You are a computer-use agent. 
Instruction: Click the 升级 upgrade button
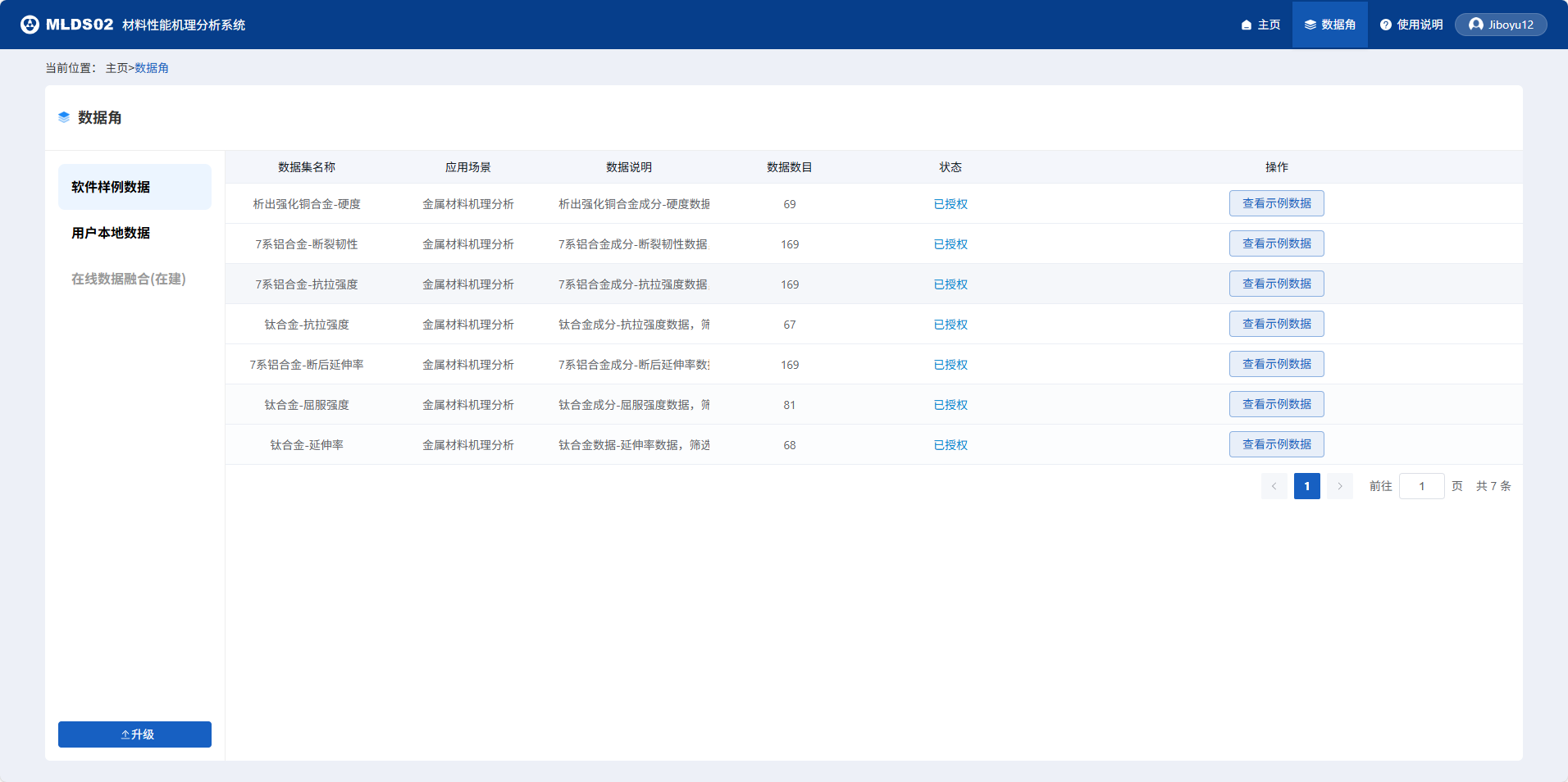(x=134, y=734)
